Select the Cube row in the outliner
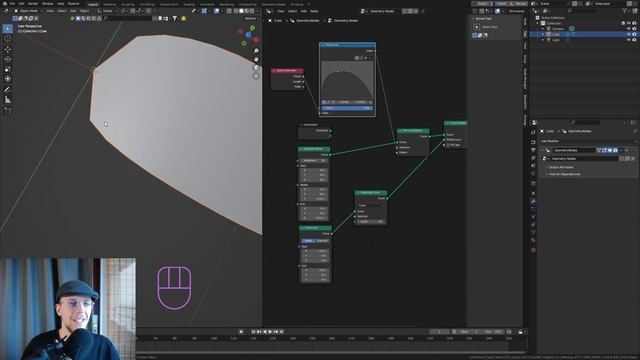Image resolution: width=640 pixels, height=360 pixels. [584, 35]
